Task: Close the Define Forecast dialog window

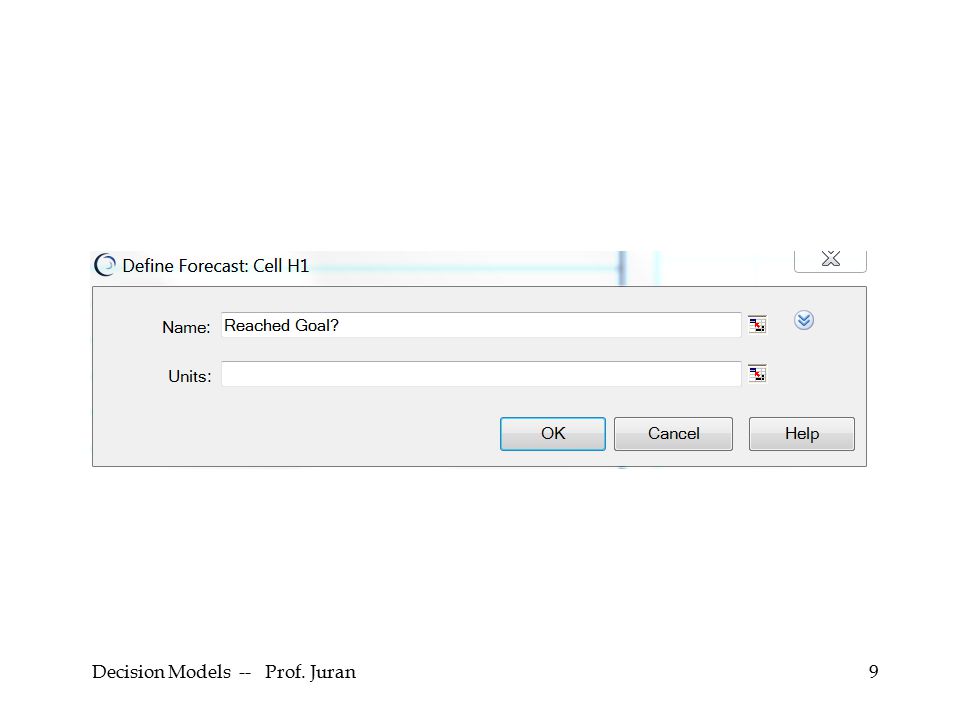Action: coord(830,260)
